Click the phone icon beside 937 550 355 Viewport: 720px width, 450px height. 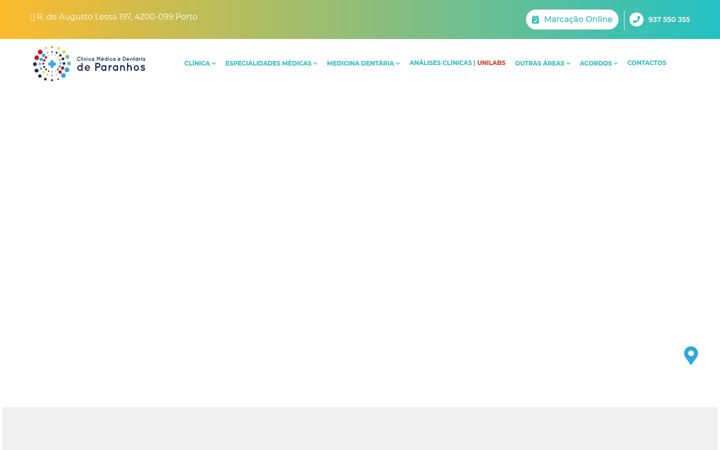(x=636, y=19)
